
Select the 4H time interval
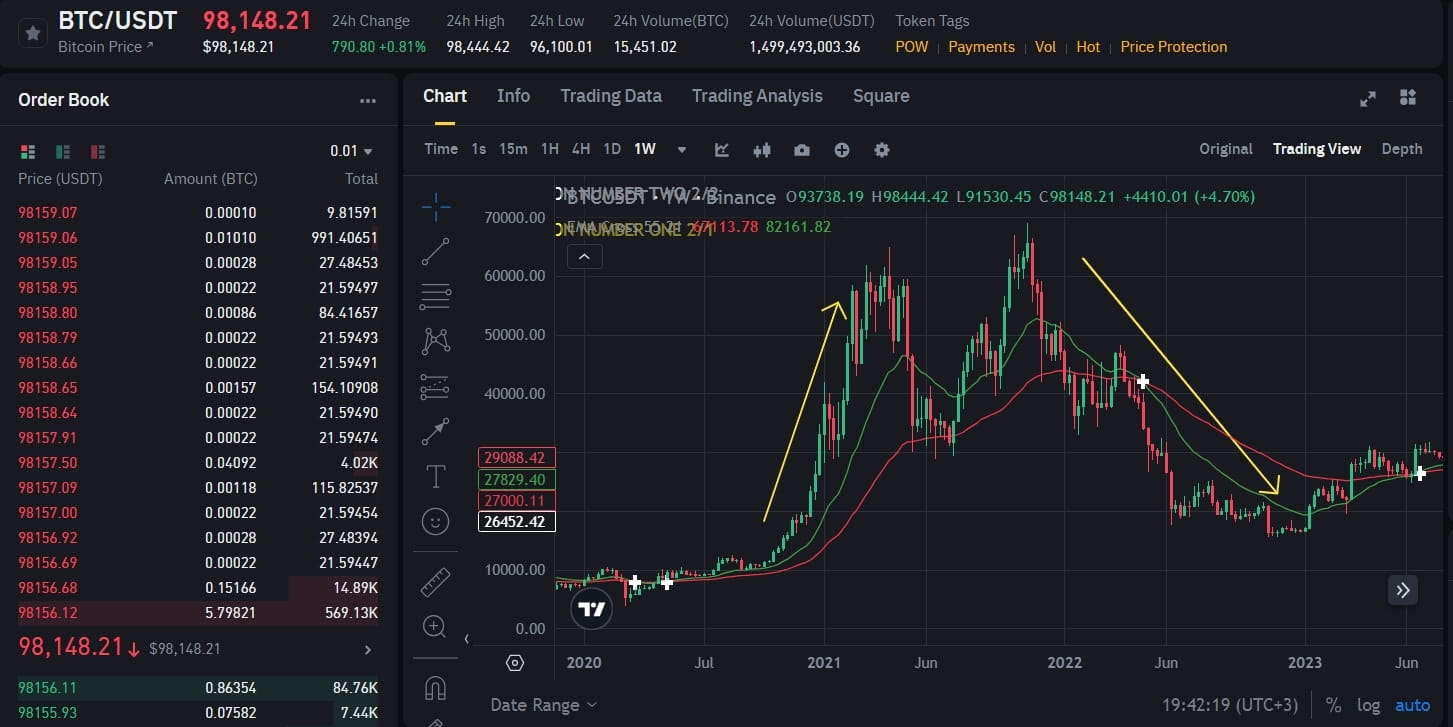581,149
